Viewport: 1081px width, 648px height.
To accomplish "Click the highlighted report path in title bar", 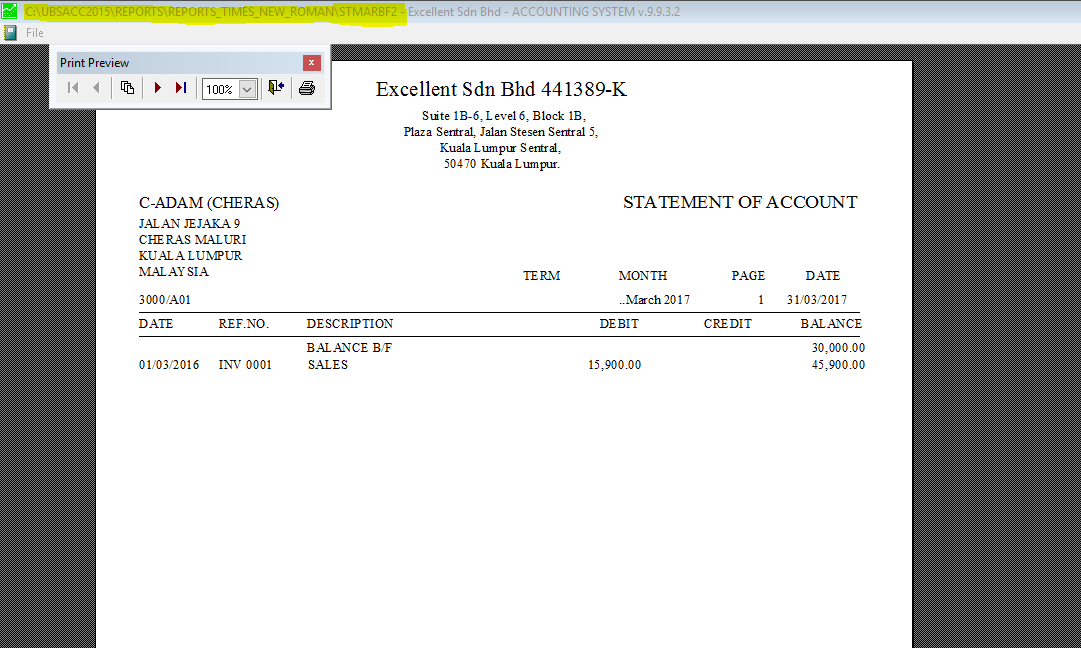I will (211, 12).
